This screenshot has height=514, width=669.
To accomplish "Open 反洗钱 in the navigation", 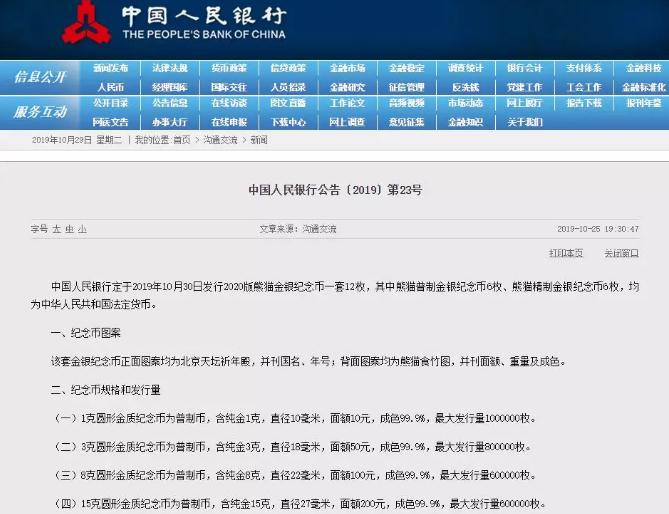I will (x=465, y=87).
